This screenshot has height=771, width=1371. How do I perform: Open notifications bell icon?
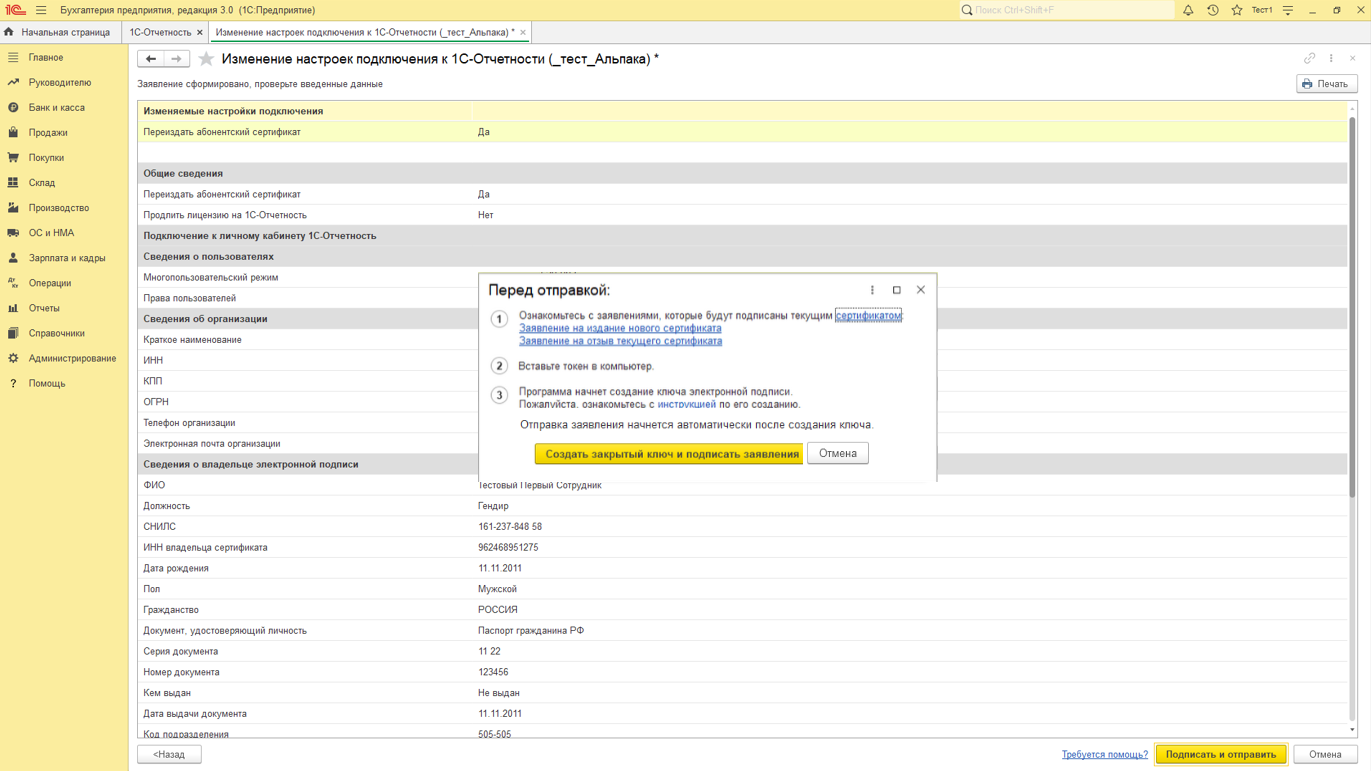coord(1188,10)
